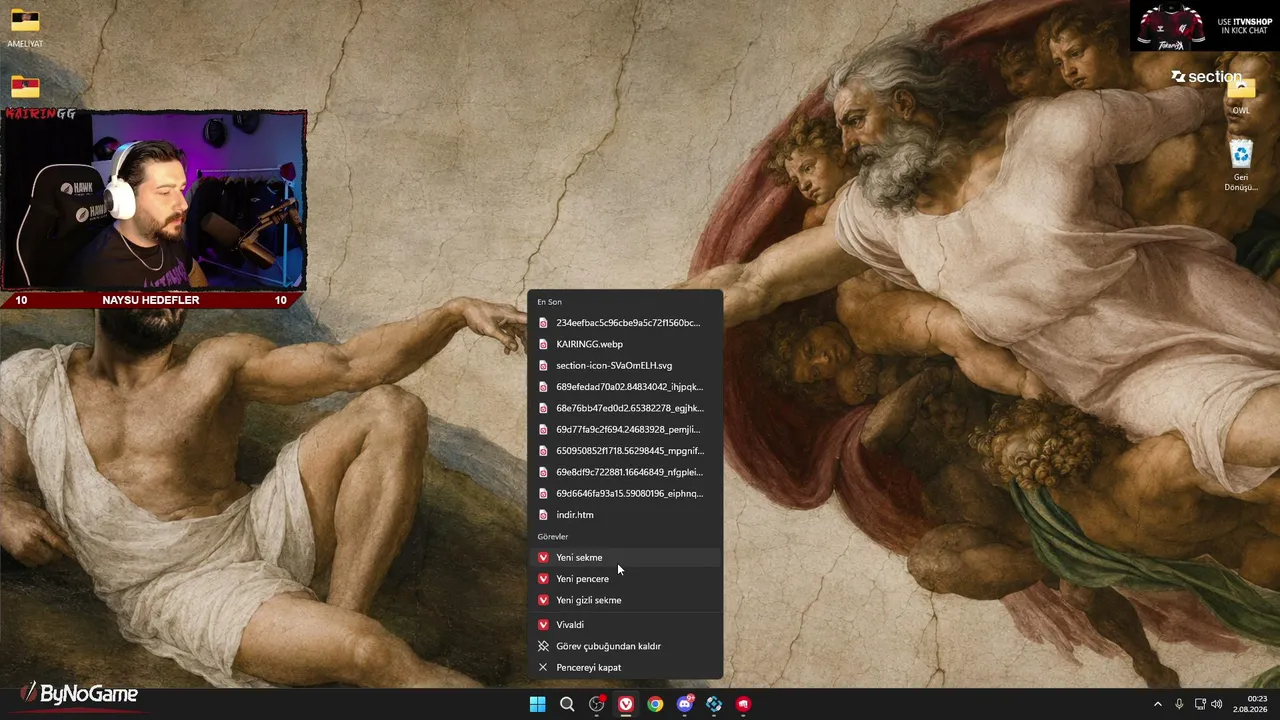Click the X icon beside Pencereyi kapat

pyautogui.click(x=543, y=667)
